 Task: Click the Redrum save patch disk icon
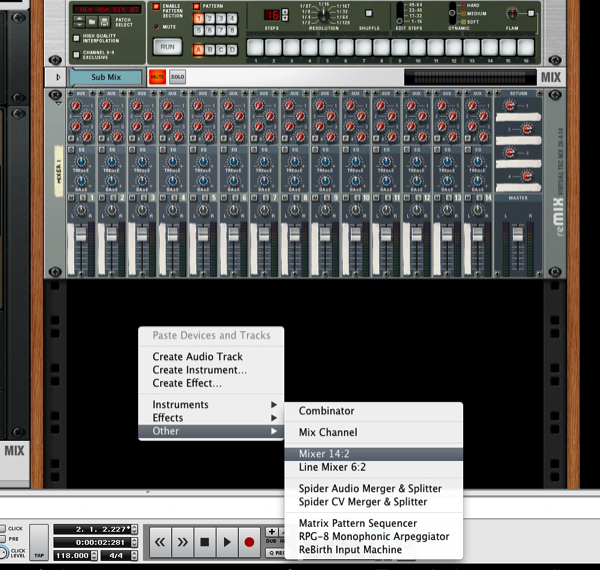(x=104, y=22)
